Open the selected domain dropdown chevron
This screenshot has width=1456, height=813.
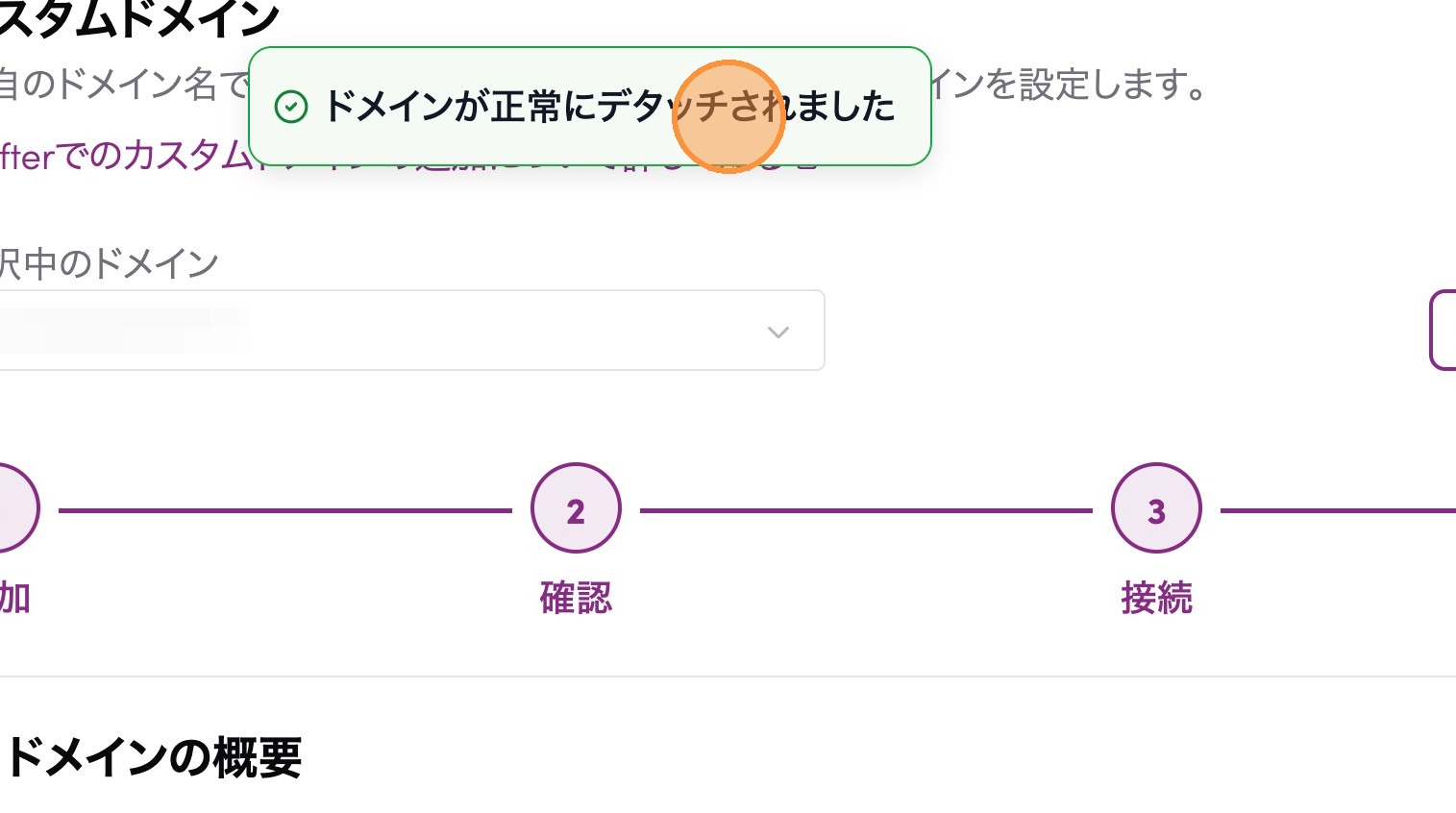(778, 332)
